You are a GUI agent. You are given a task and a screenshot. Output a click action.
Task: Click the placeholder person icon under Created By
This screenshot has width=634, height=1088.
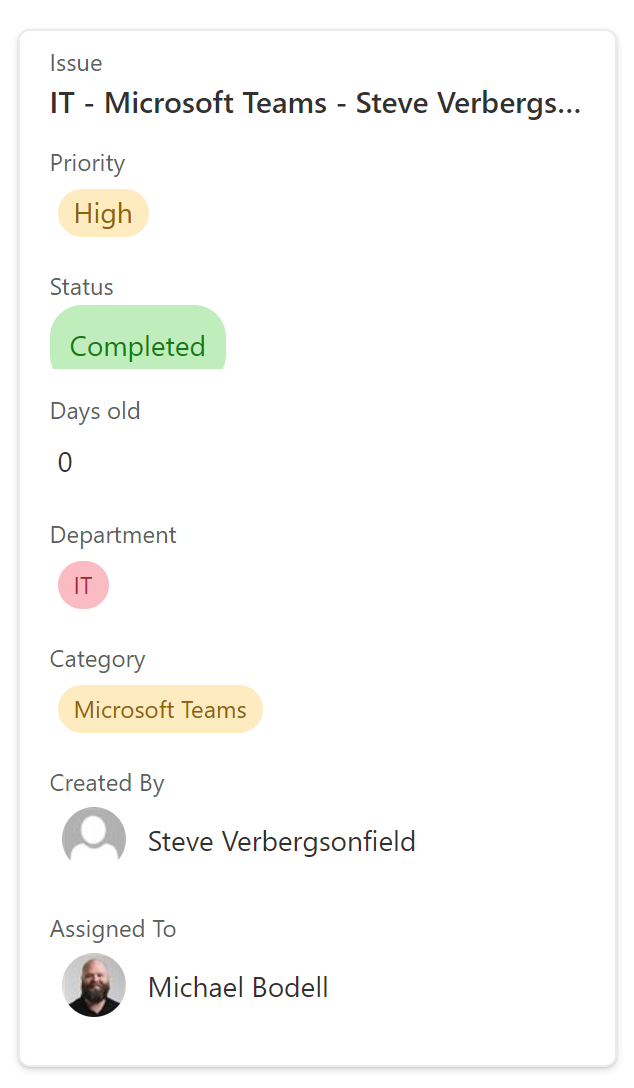pyautogui.click(x=94, y=837)
